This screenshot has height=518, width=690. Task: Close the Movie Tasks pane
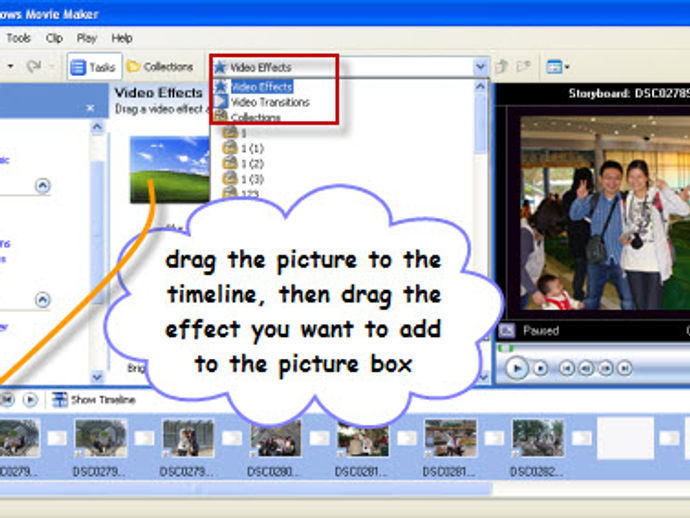point(90,107)
